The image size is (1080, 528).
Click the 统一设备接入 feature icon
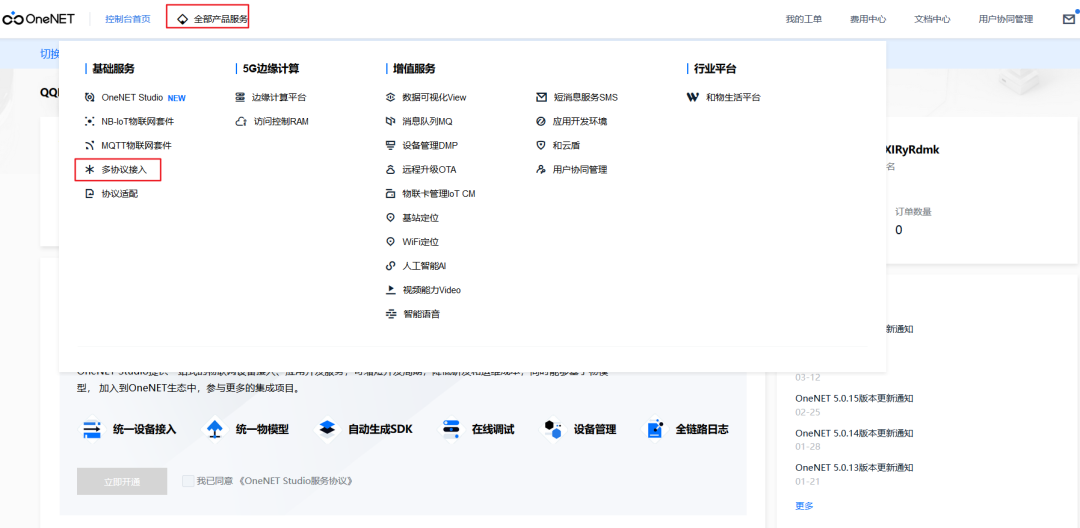click(92, 429)
